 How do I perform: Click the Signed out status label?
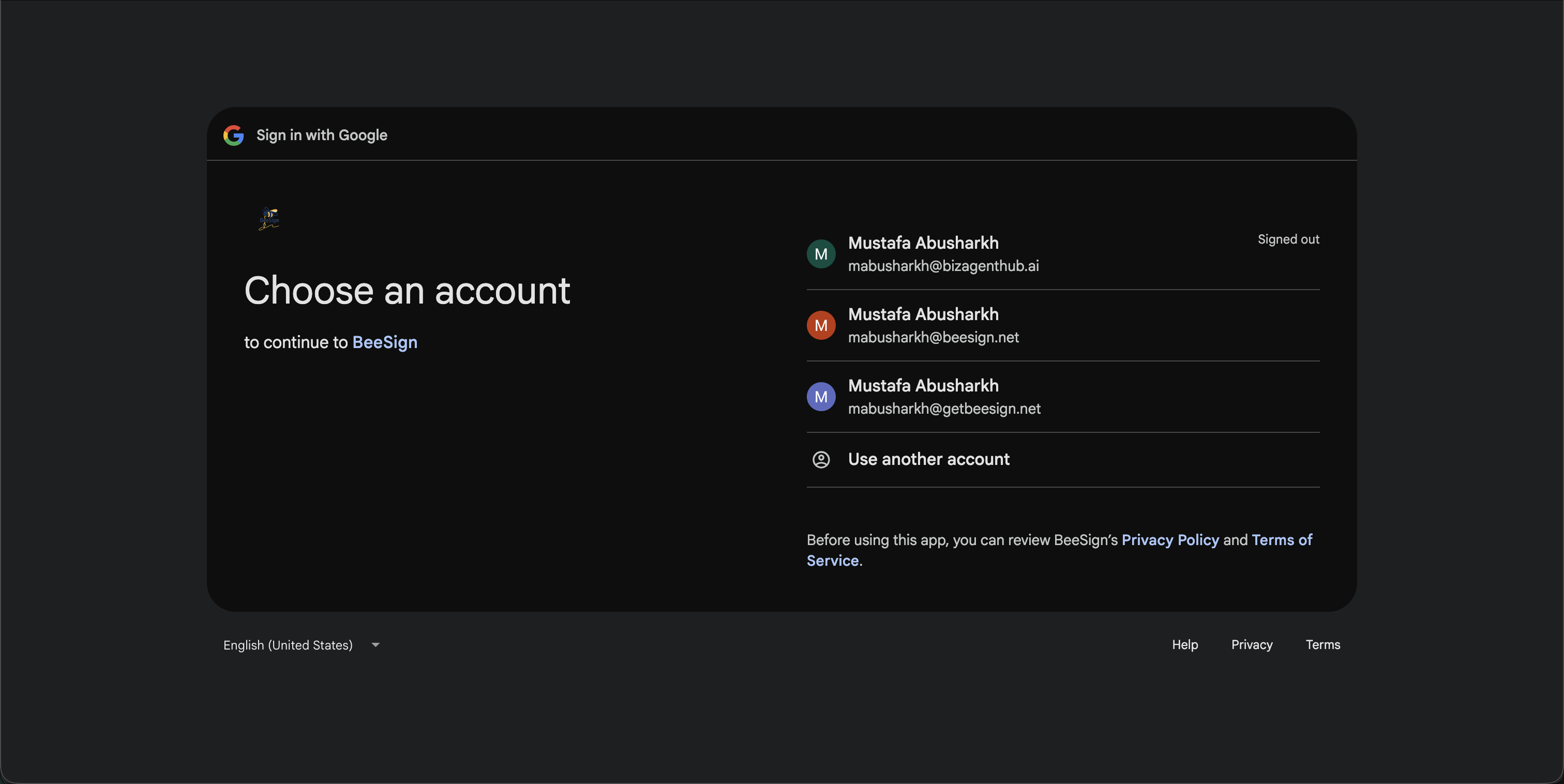[1288, 239]
